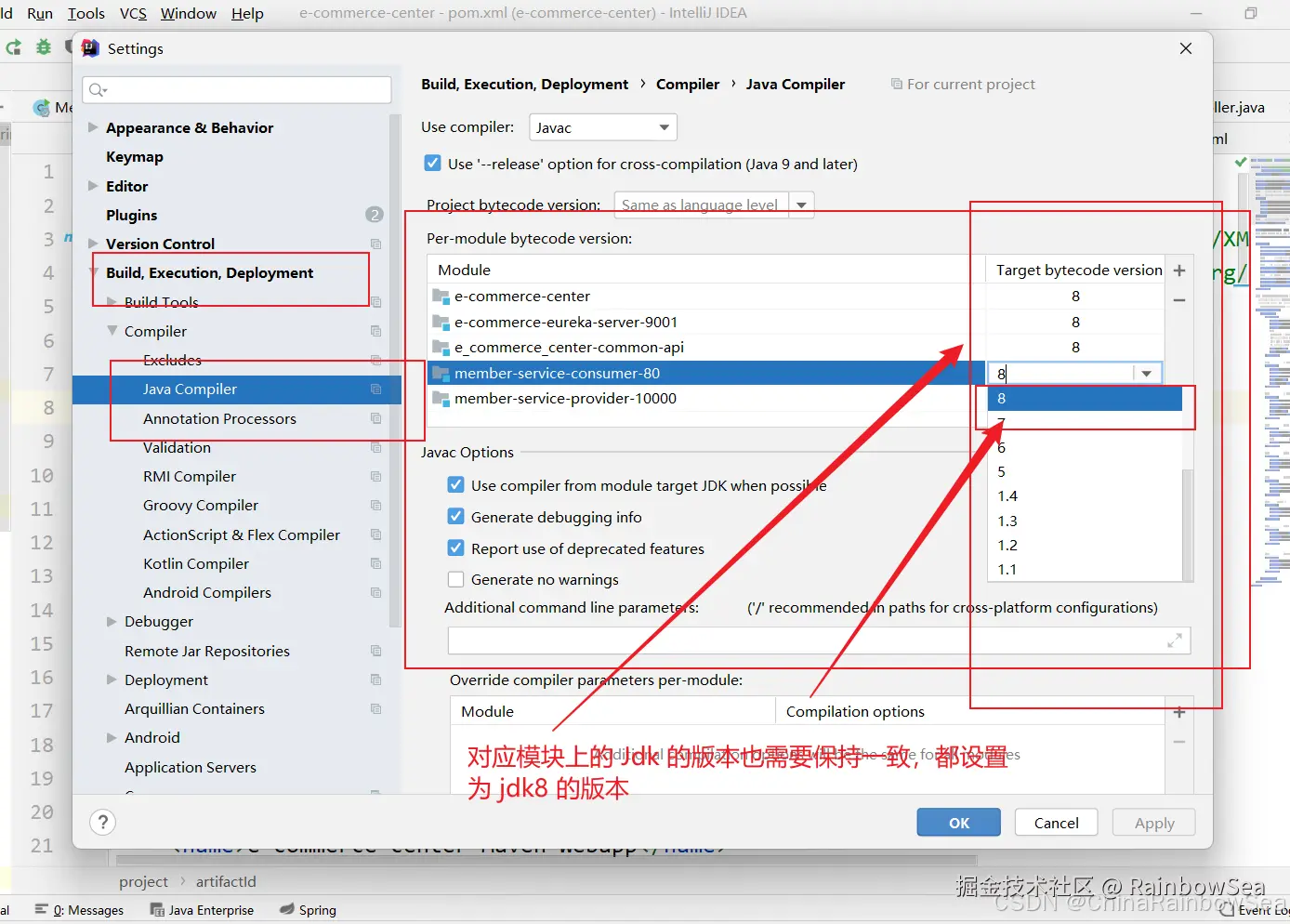Open the VCS menu
The width and height of the screenshot is (1290, 924).
pyautogui.click(x=133, y=13)
